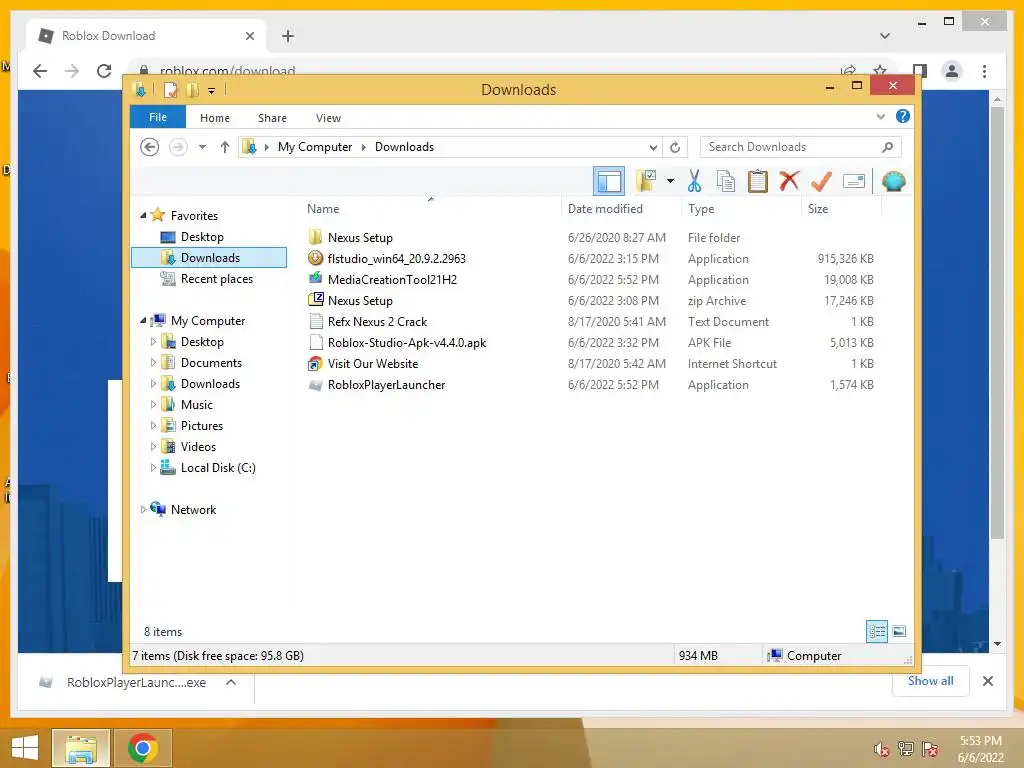Click the Search Downloads input field

[800, 147]
